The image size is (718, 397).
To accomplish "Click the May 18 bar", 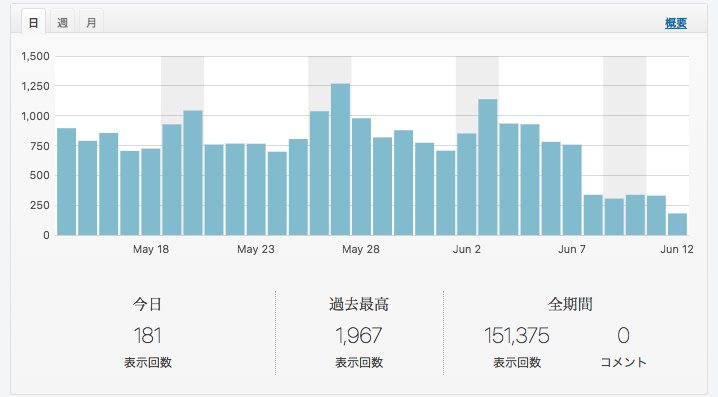I will pos(151,192).
